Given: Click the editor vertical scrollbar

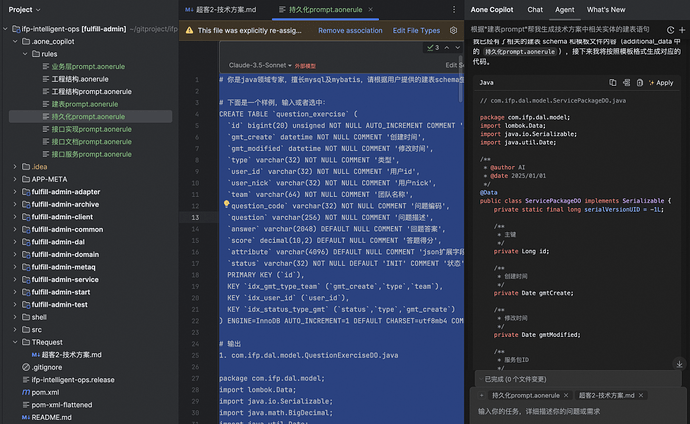Looking at the screenshot, I should click(461, 79).
